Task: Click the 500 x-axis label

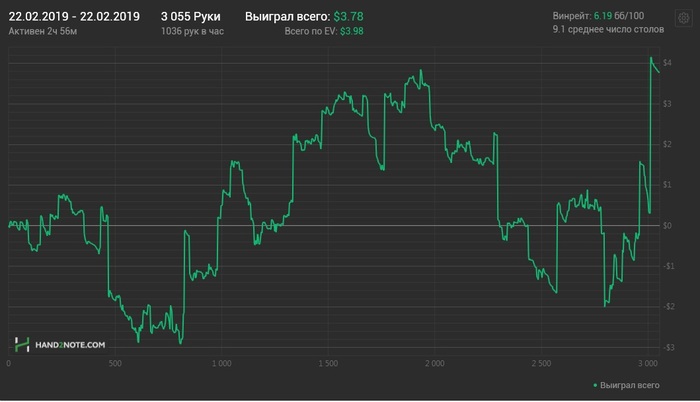Action: click(115, 364)
